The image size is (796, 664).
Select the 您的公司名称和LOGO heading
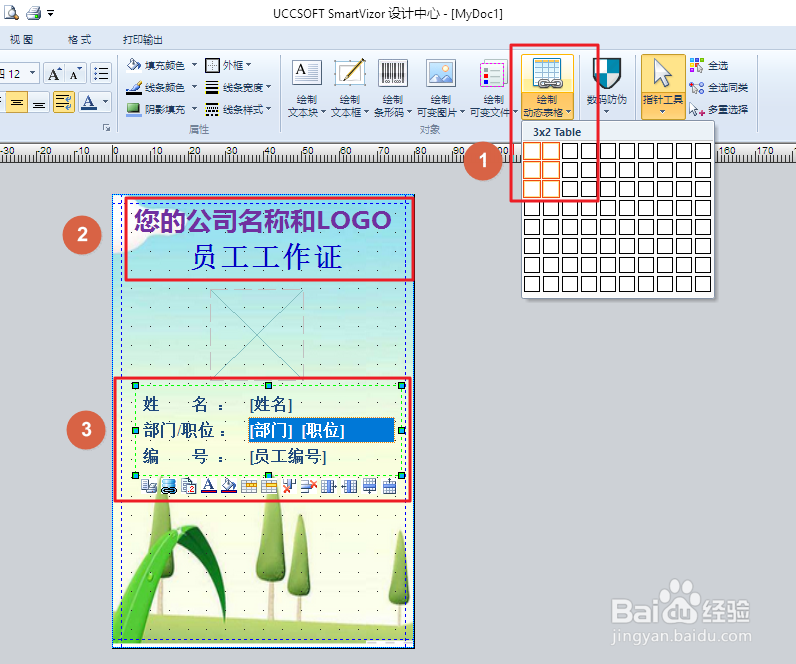coord(262,220)
